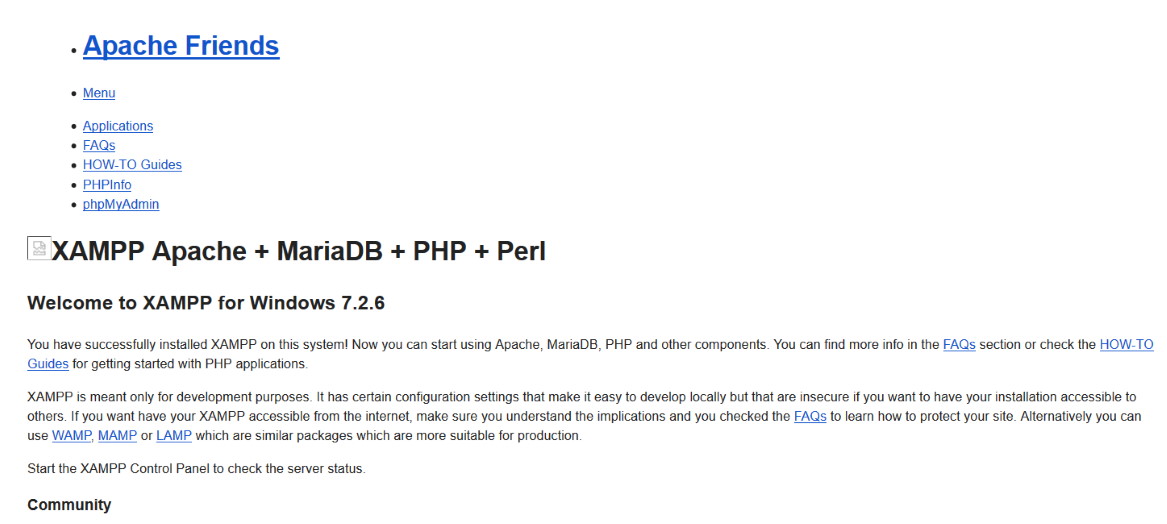Image resolution: width=1167 pixels, height=524 pixels.
Task: Select FAQs in the navigation list
Action: pyautogui.click(x=99, y=146)
